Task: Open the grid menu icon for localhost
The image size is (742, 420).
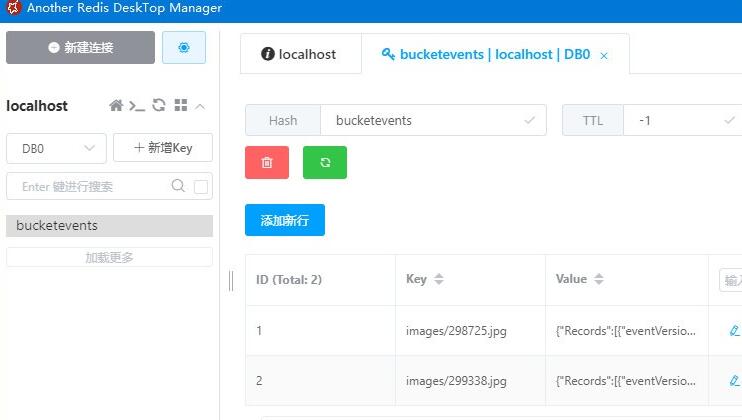Action: [x=181, y=105]
